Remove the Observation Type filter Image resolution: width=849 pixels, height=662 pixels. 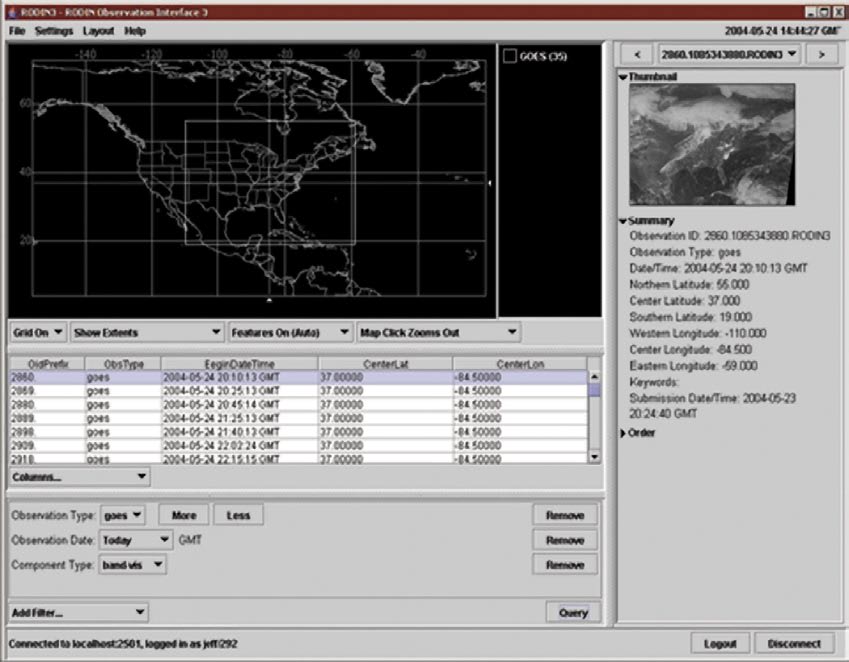(565, 515)
